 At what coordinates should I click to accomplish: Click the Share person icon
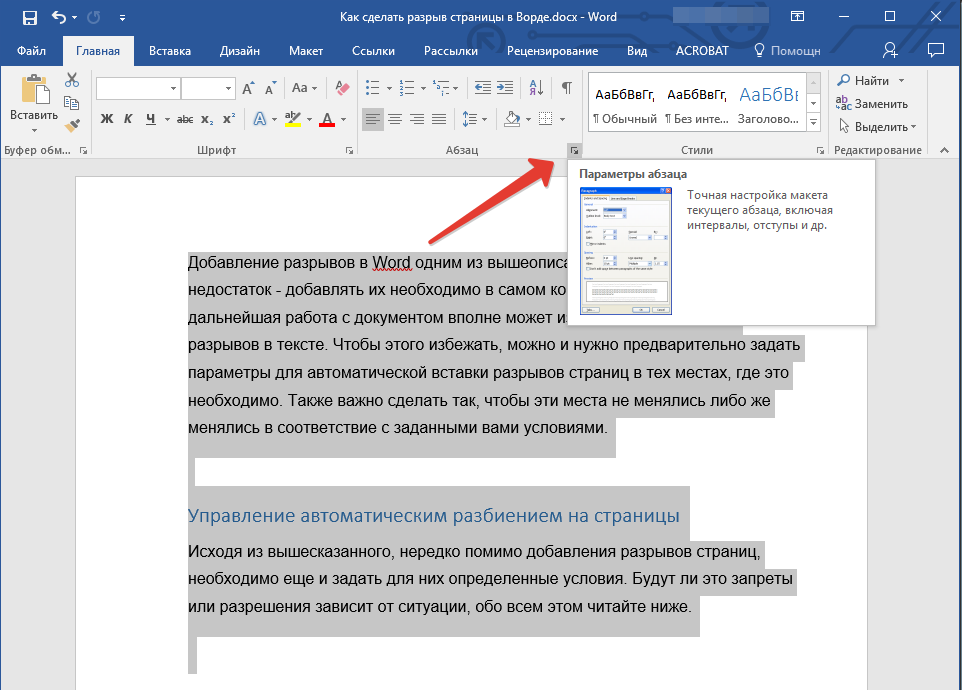pos(890,50)
